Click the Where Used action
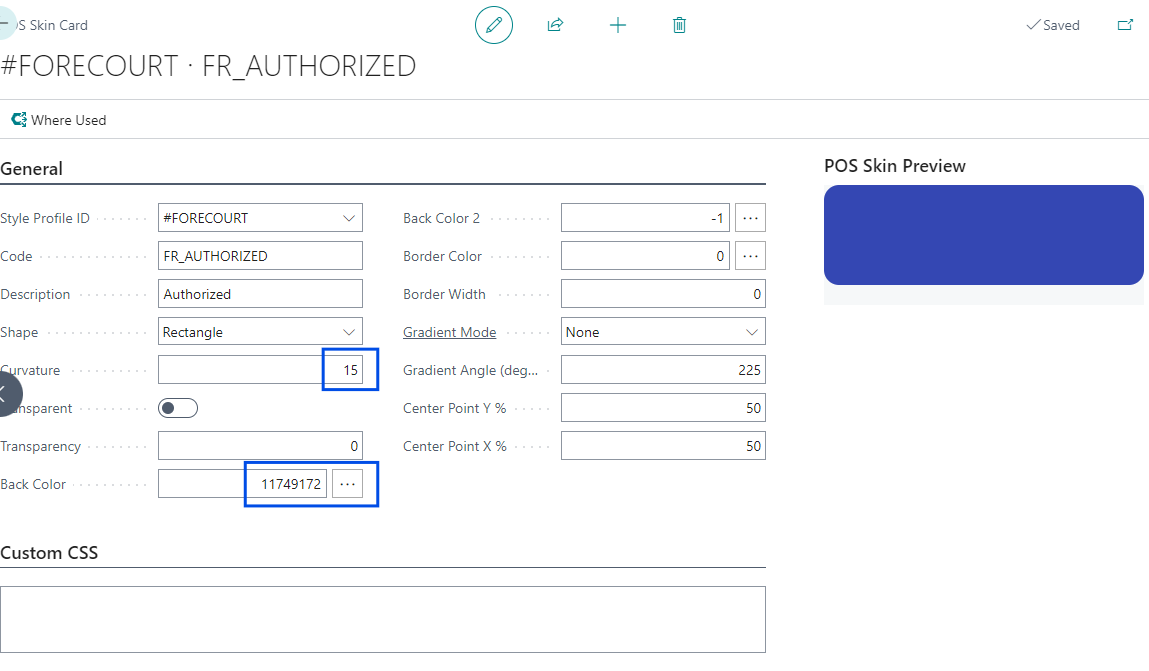The image size is (1149, 671). (x=59, y=119)
